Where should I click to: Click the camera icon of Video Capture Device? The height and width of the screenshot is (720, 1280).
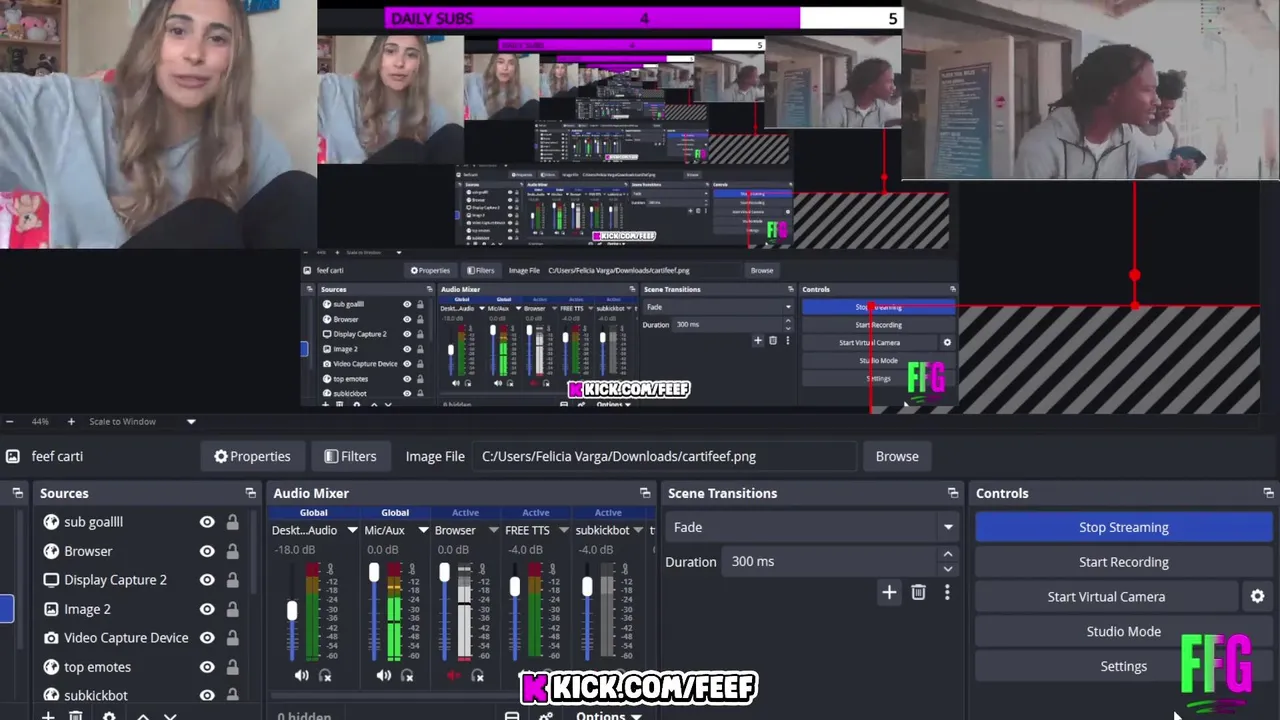point(51,638)
